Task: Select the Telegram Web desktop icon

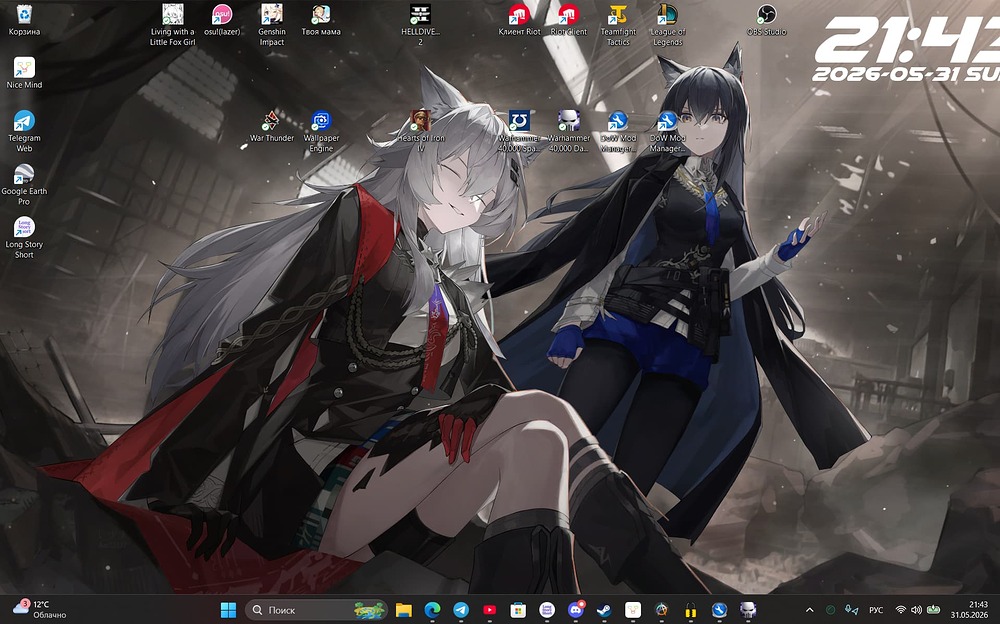Action: [x=24, y=131]
